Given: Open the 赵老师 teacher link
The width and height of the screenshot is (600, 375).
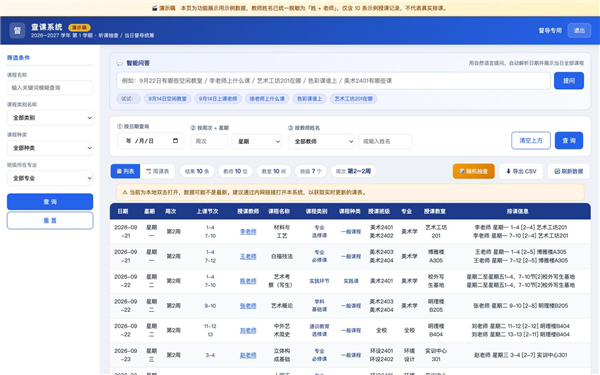Looking at the screenshot, I should tap(248, 355).
